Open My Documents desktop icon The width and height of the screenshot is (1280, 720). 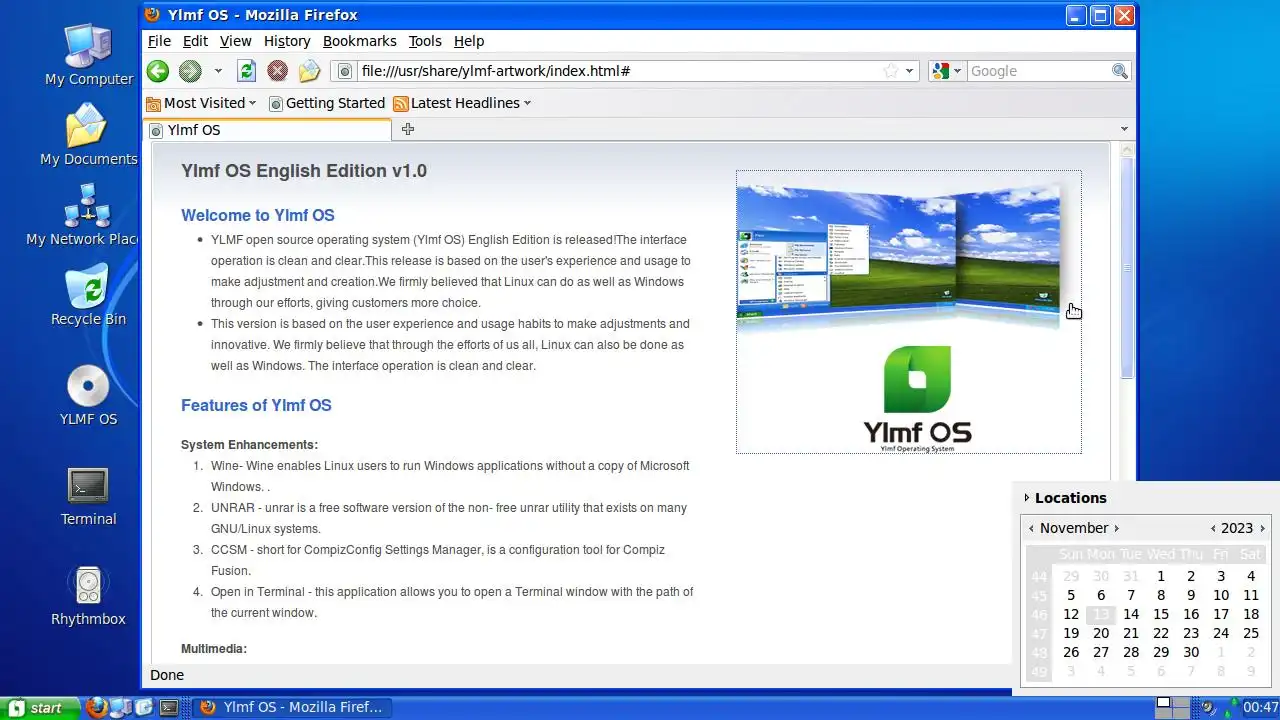click(x=89, y=136)
